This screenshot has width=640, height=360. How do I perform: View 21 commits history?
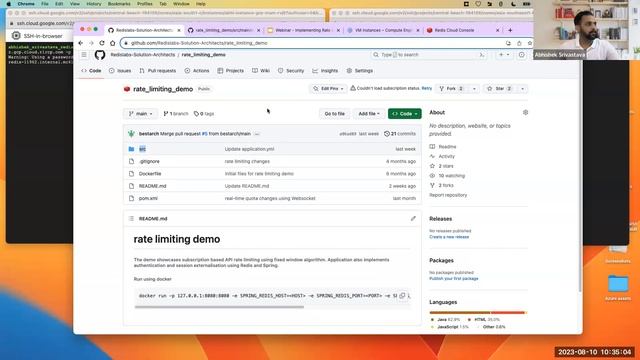[x=400, y=134]
